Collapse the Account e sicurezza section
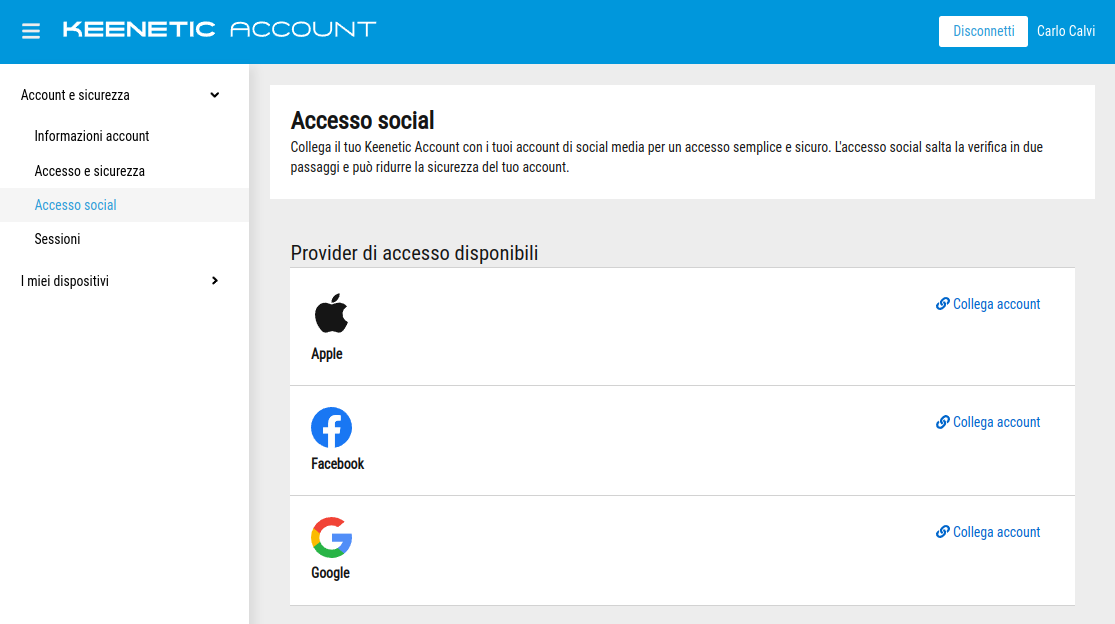Image resolution: width=1115 pixels, height=624 pixels. point(214,95)
